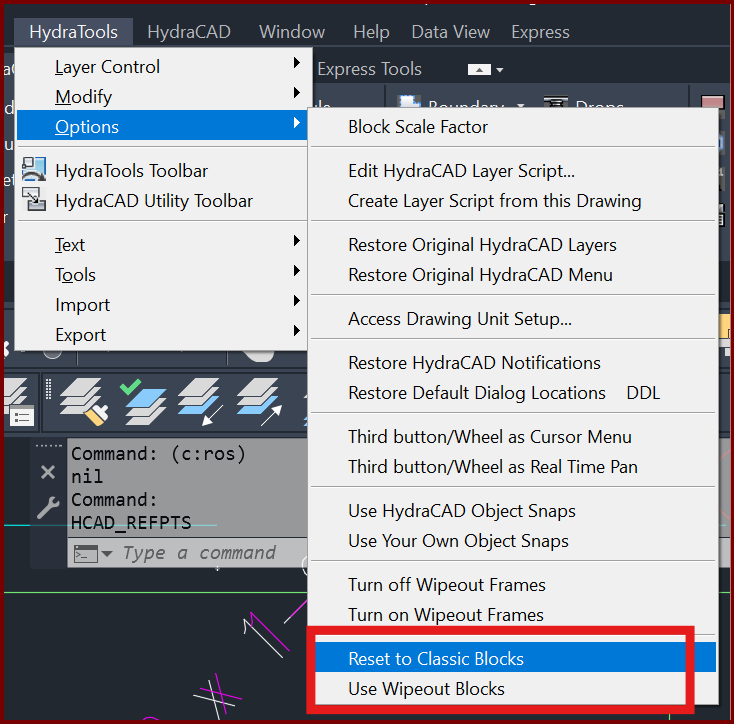Select Use Wipeout Blocks option
Image resolution: width=734 pixels, height=724 pixels.
pyautogui.click(x=426, y=689)
